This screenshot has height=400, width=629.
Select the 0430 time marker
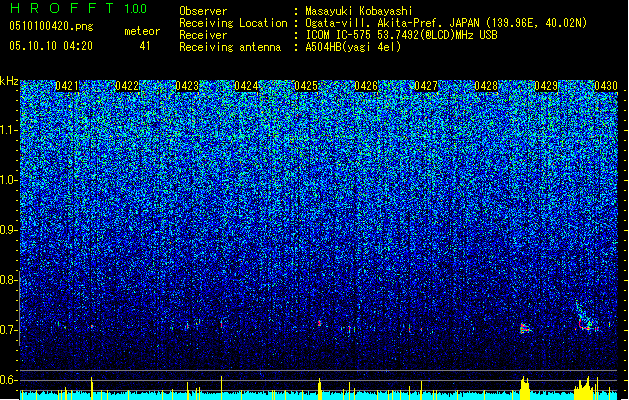click(606, 85)
